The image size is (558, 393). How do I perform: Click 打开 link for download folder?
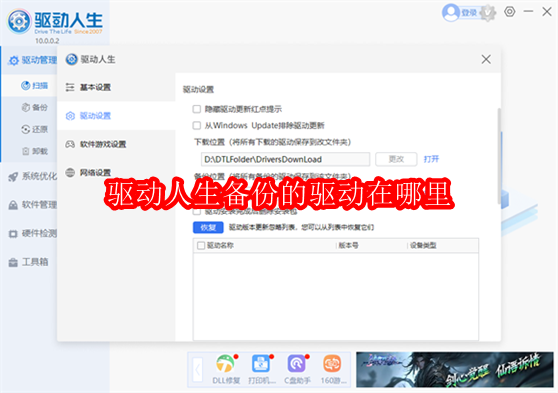[x=431, y=159]
